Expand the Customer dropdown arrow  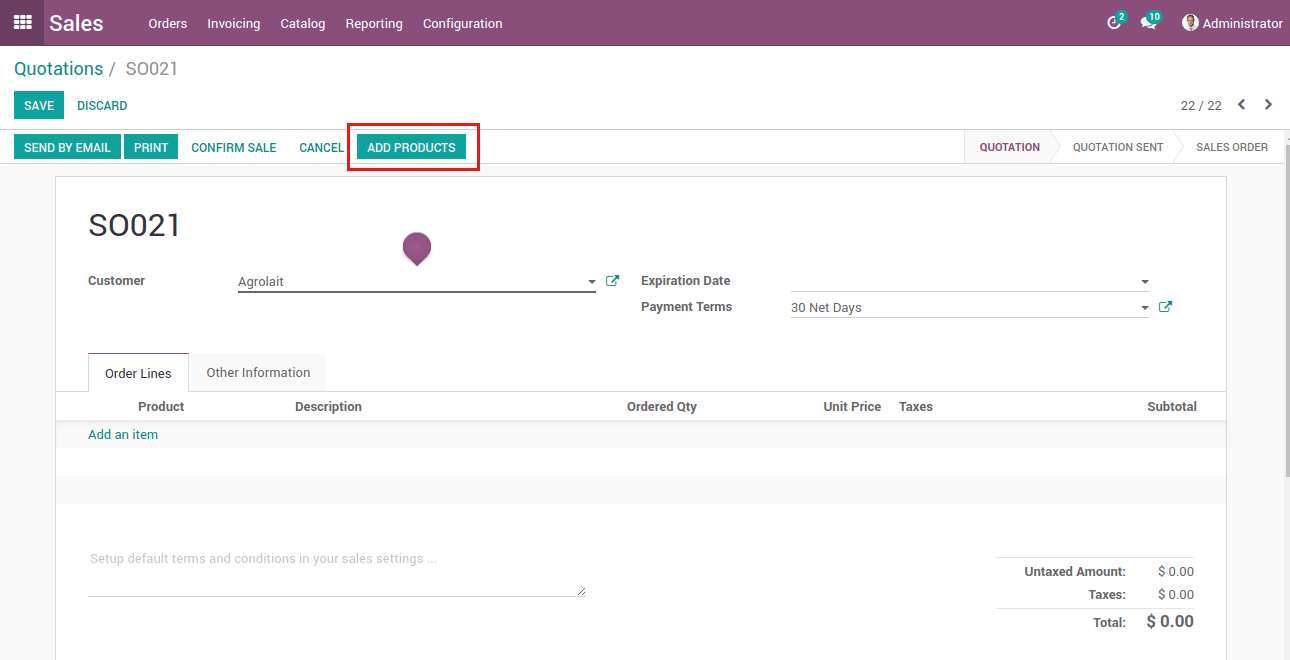tap(591, 282)
